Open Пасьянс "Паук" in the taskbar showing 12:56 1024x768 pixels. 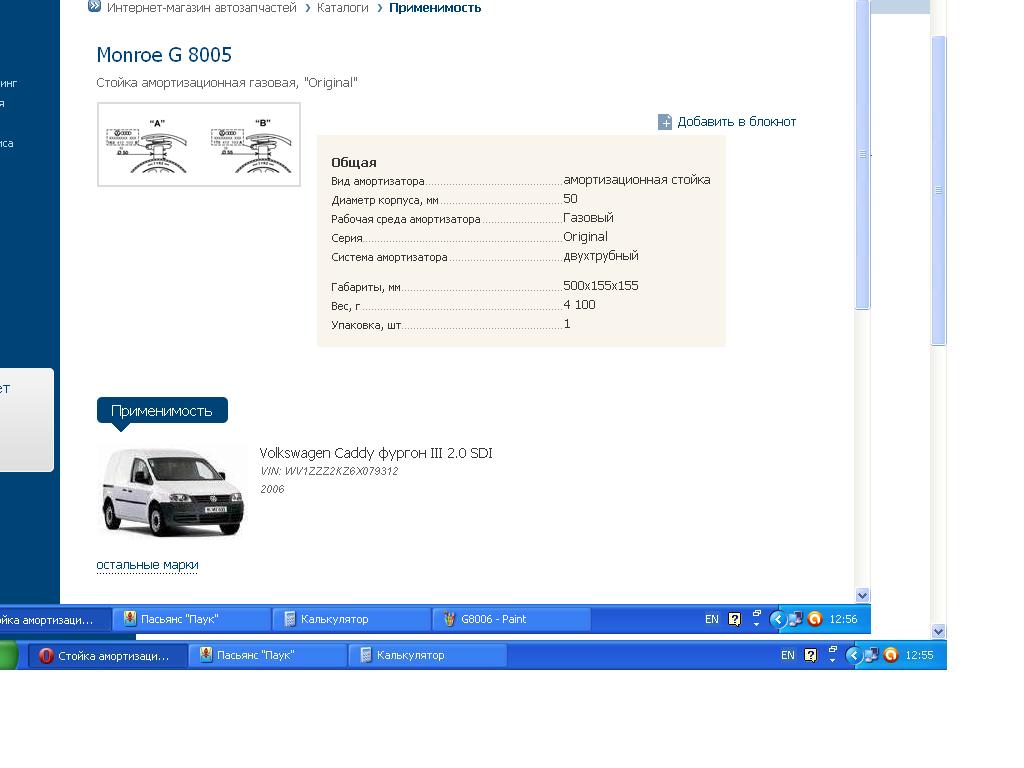pyautogui.click(x=191, y=619)
